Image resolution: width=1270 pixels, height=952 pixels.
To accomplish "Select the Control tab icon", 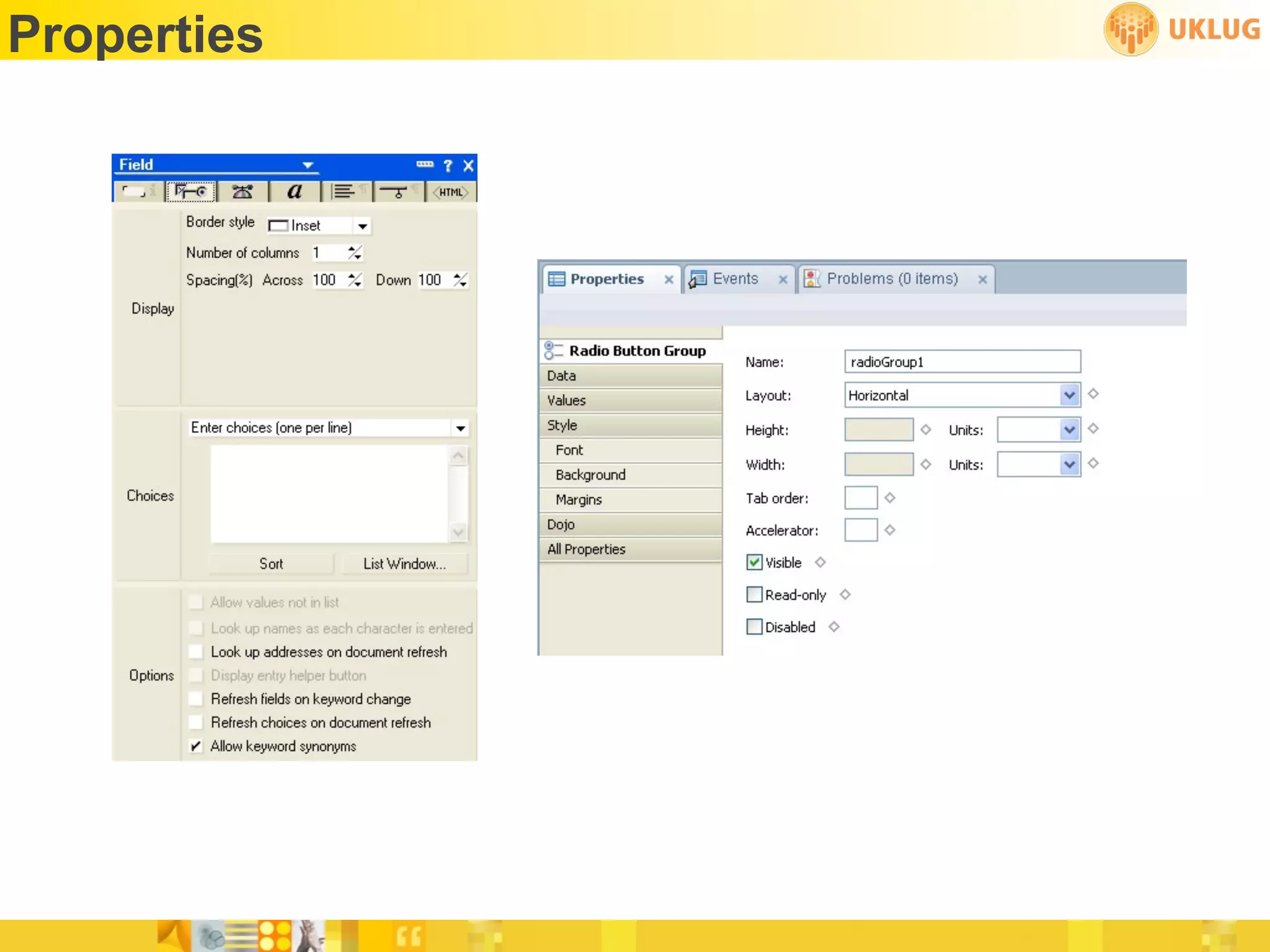I will [190, 192].
